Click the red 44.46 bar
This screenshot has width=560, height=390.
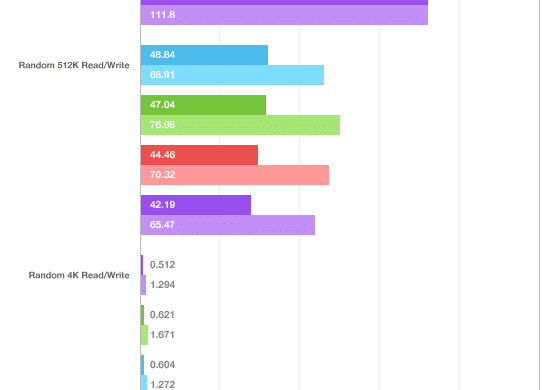[199, 155]
